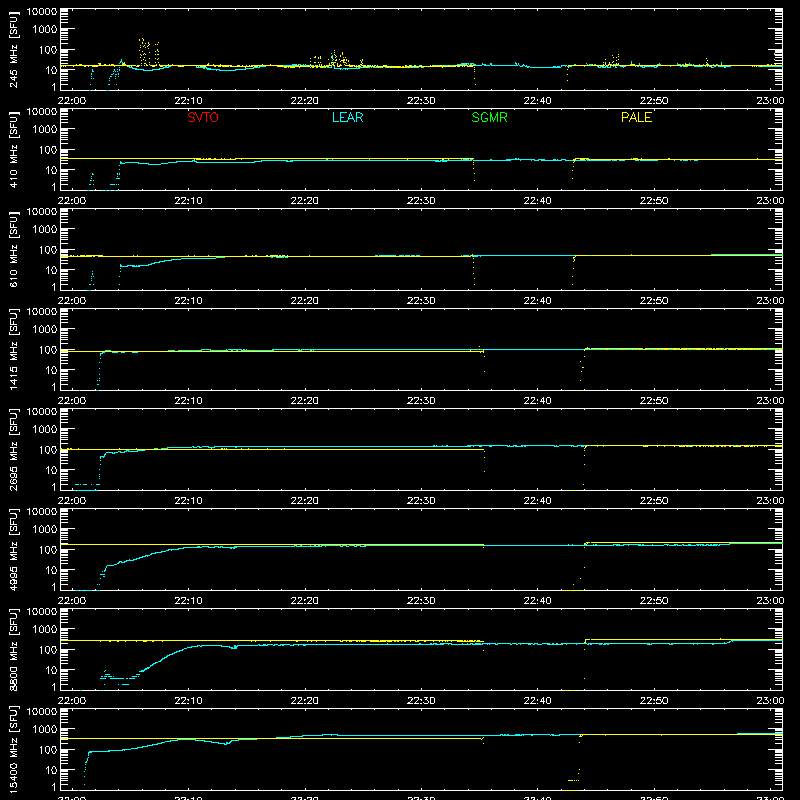Screen dimensions: 800x800
Task: Click the 10000 tick of the 245 MHz plot
Action: [x=42, y=12]
